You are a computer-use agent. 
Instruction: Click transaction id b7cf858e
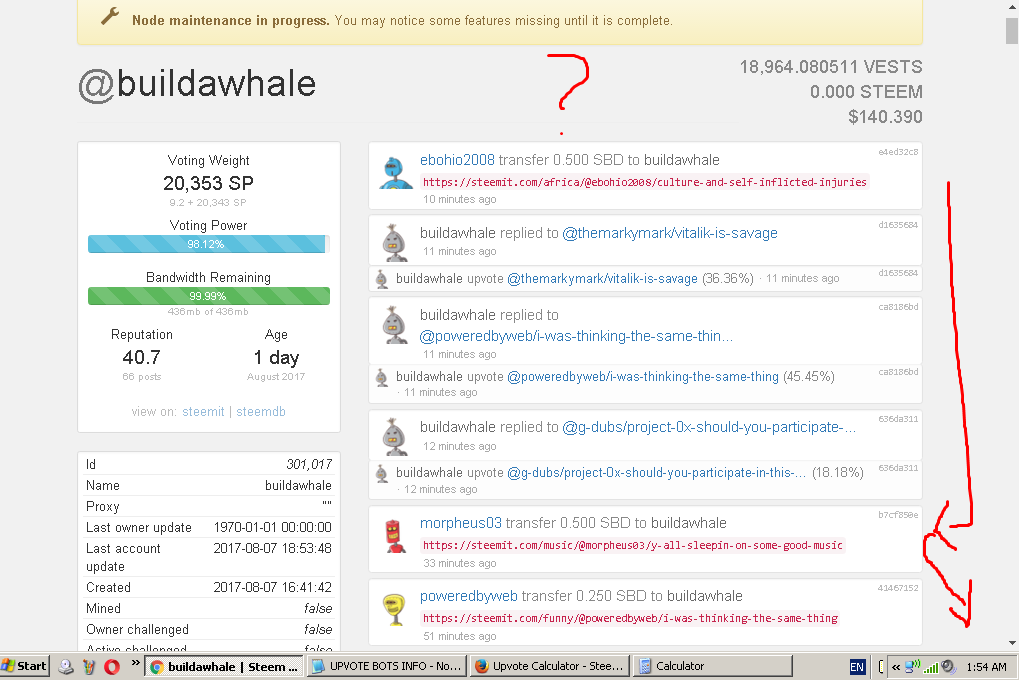pos(898,515)
